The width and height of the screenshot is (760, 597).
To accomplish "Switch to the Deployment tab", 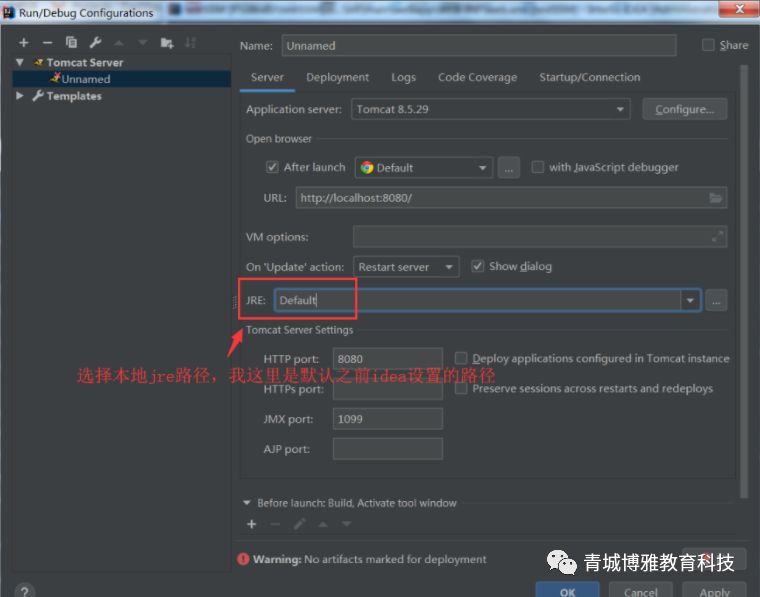I will (337, 78).
